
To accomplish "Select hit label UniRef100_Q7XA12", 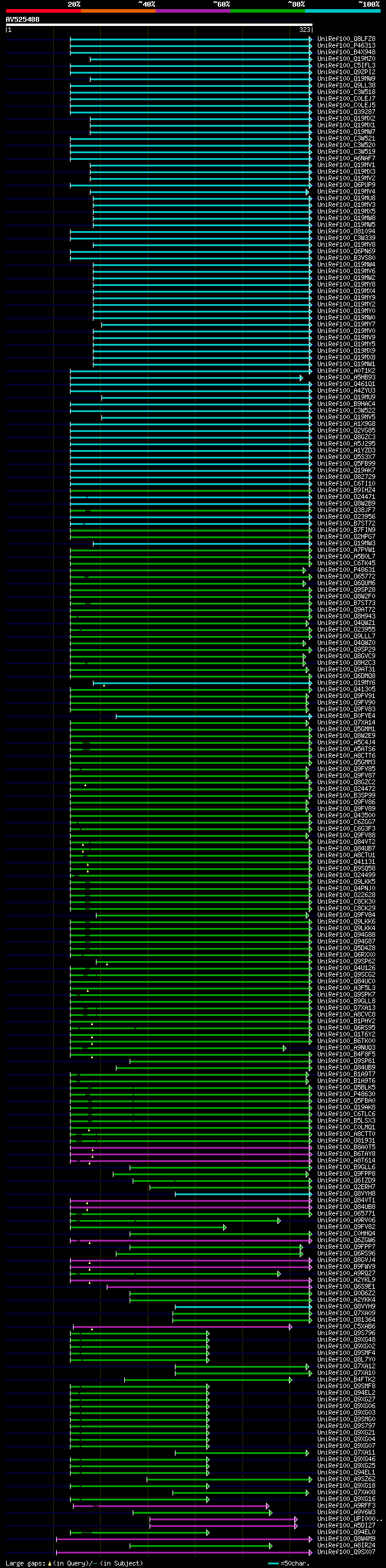I will click(346, 1366).
